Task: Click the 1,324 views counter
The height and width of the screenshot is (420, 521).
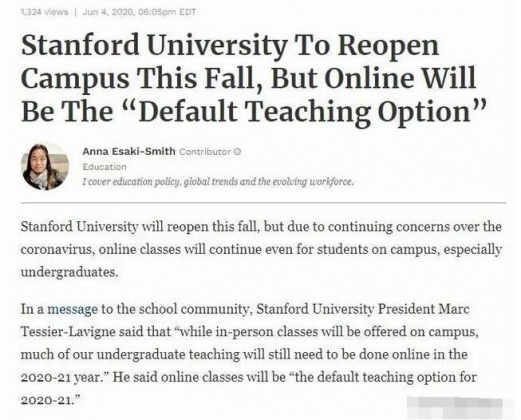Action: [44, 12]
